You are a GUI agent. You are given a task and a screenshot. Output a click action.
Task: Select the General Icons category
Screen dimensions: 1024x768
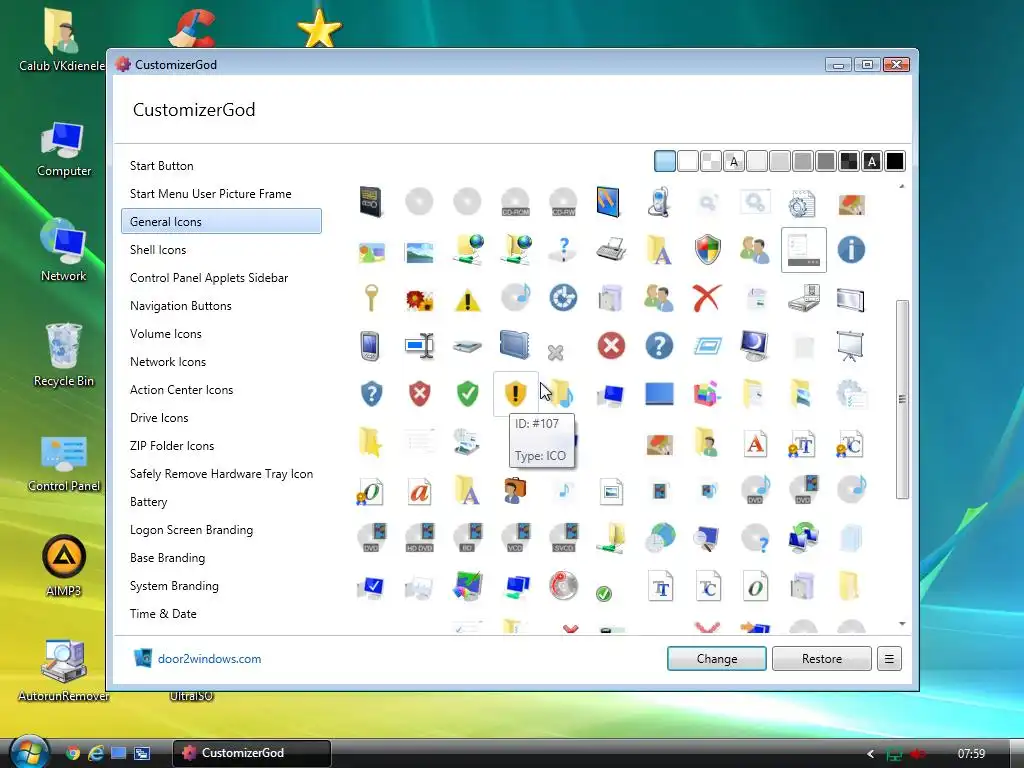click(221, 221)
